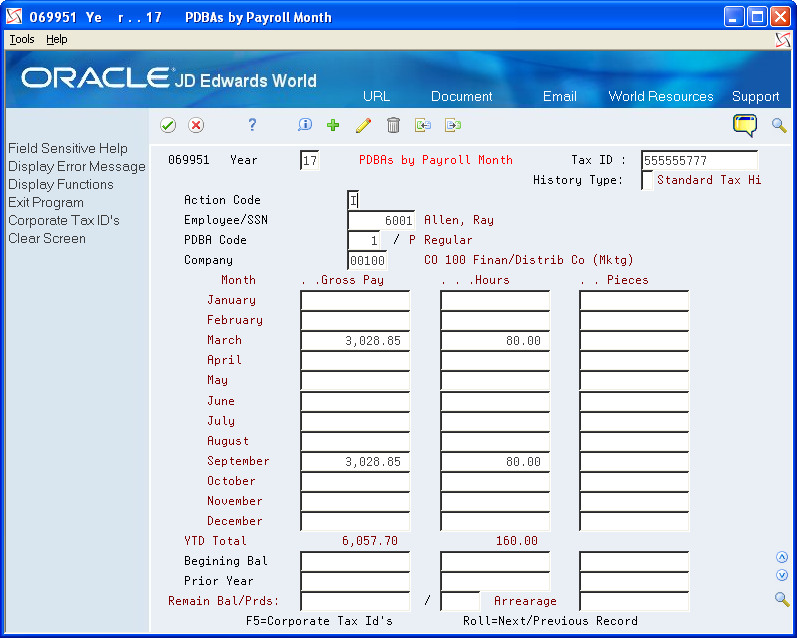This screenshot has width=797, height=638.
Task: Click the green plus Add icon
Action: pos(333,125)
